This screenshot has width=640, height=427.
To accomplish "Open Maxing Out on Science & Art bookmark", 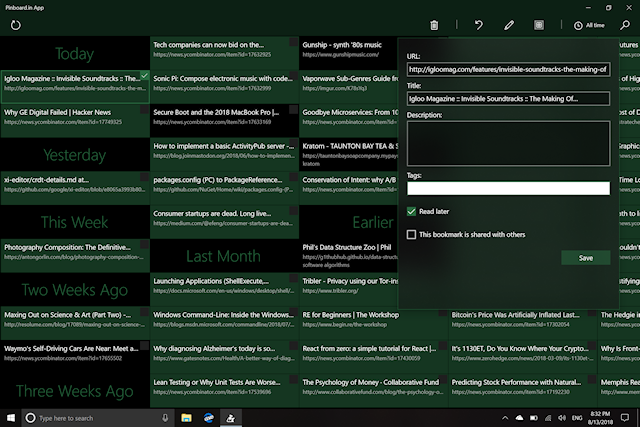I will click(x=75, y=323).
